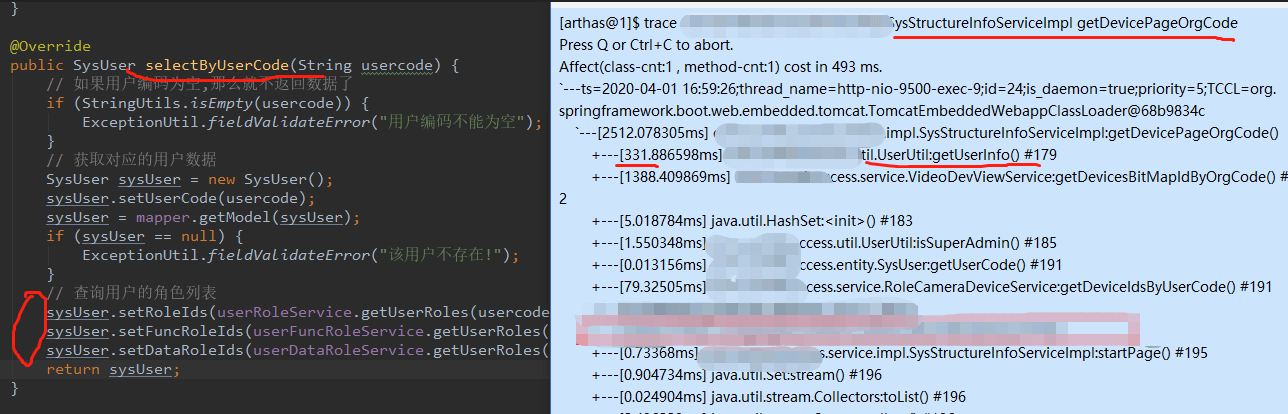
Task: Click the '[331.886598ms]' timing value
Action: 670,155
